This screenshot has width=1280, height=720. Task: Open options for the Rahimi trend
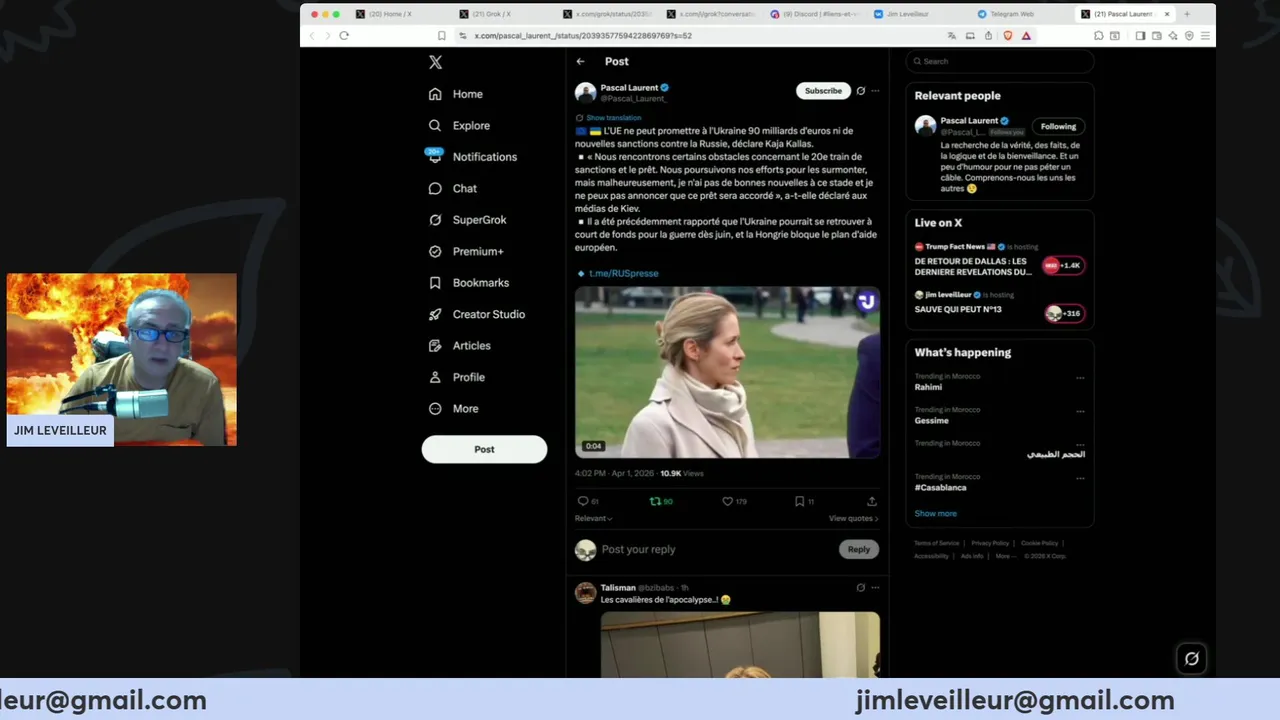pyautogui.click(x=1080, y=378)
